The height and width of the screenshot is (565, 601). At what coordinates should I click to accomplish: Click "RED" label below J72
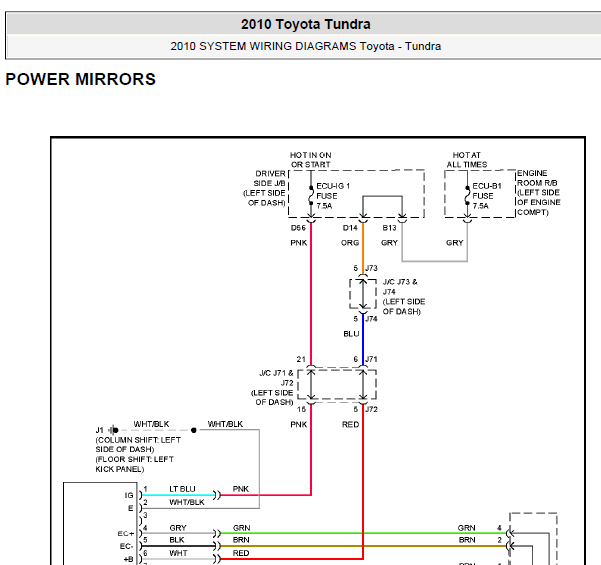pyautogui.click(x=350, y=425)
